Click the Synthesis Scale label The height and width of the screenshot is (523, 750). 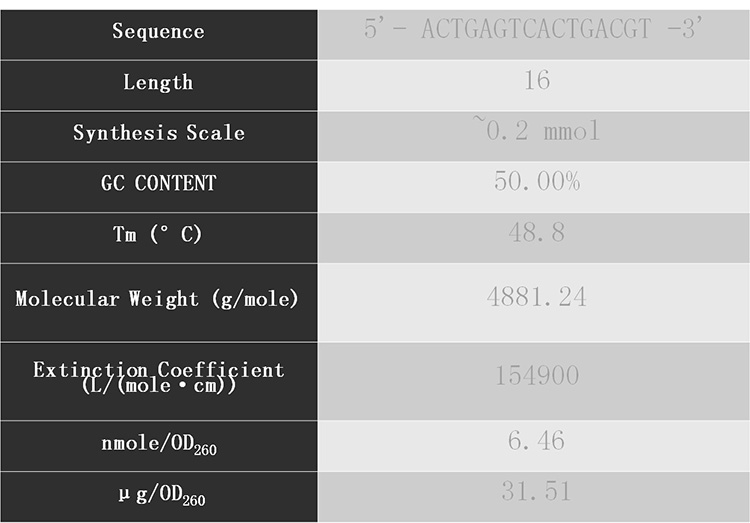tap(159, 132)
